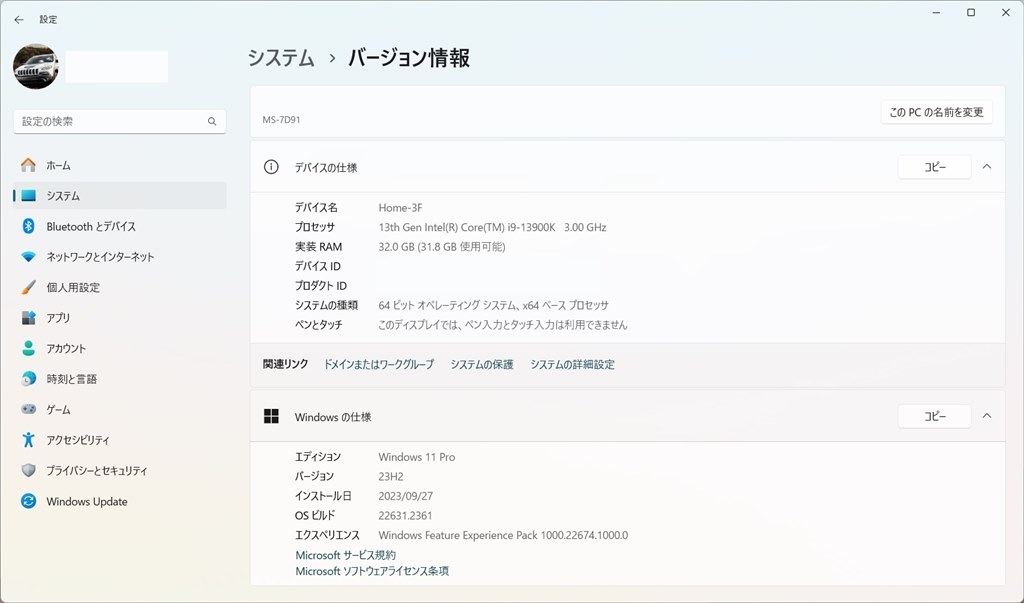Viewport: 1024px width, 603px height.
Task: Click the Accessibility figure icon
Action: point(28,440)
